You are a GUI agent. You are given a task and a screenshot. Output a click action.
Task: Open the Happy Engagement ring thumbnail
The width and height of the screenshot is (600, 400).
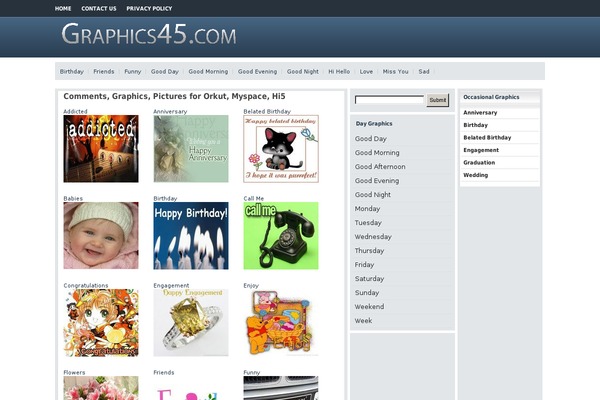tap(191, 323)
